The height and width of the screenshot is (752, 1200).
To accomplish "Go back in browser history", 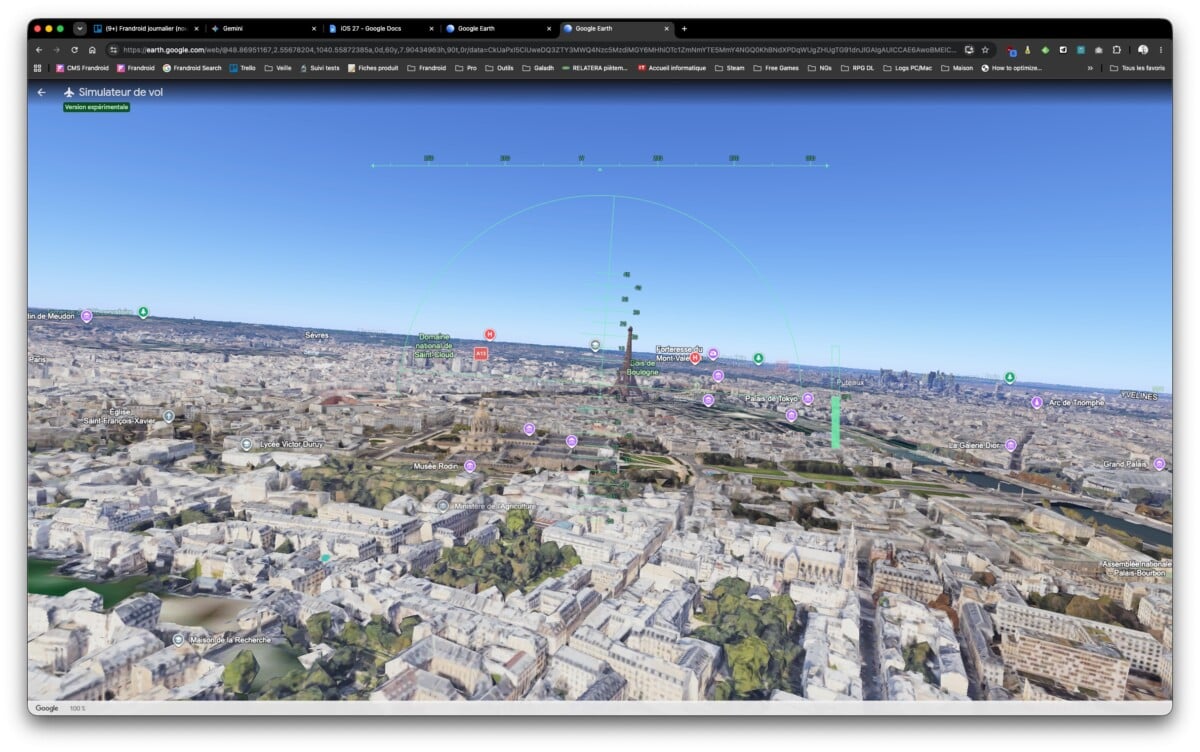I will tap(39, 49).
